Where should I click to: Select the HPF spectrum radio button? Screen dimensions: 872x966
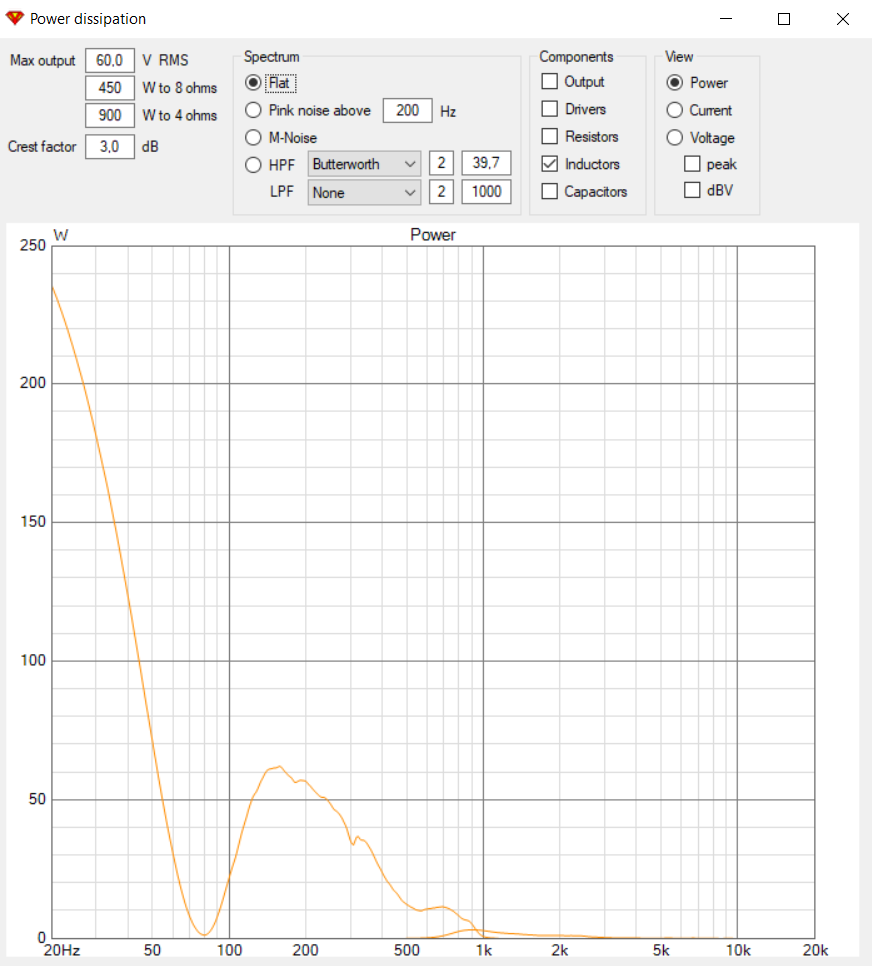[x=253, y=165]
